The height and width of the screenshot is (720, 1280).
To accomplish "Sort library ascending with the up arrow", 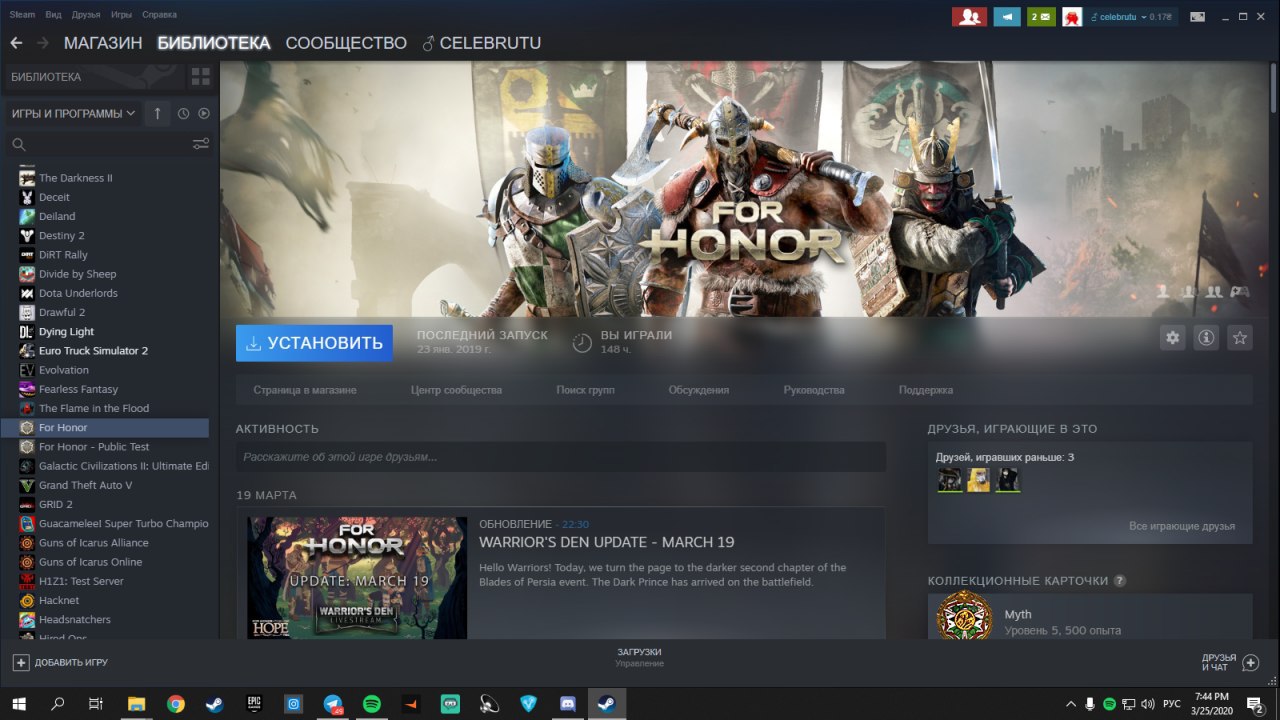I will point(157,114).
